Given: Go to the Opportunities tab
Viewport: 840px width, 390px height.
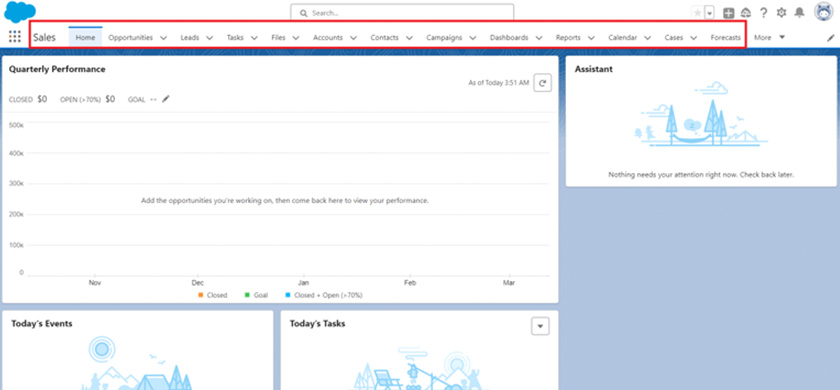Looking at the screenshot, I should [x=130, y=38].
